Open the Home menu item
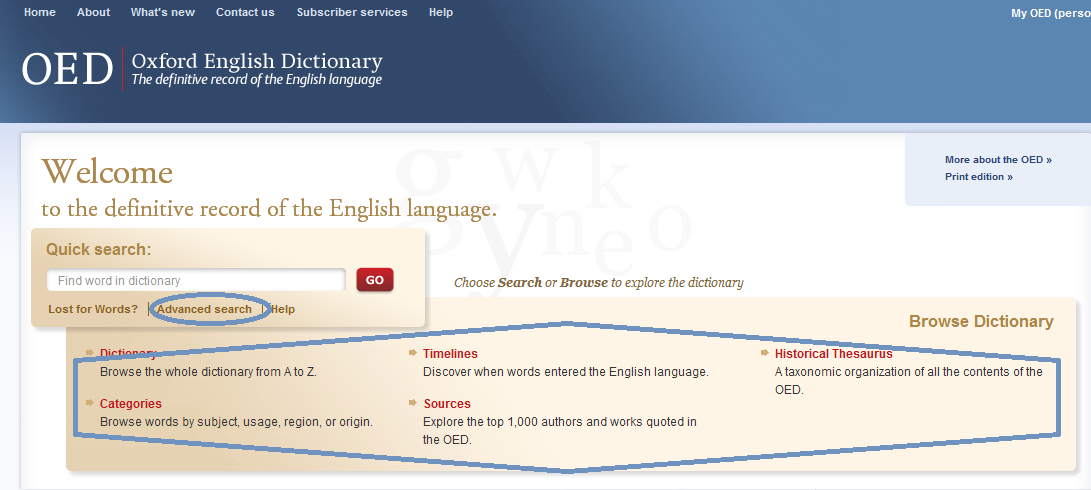Image resolution: width=1091 pixels, height=490 pixels. (x=40, y=13)
